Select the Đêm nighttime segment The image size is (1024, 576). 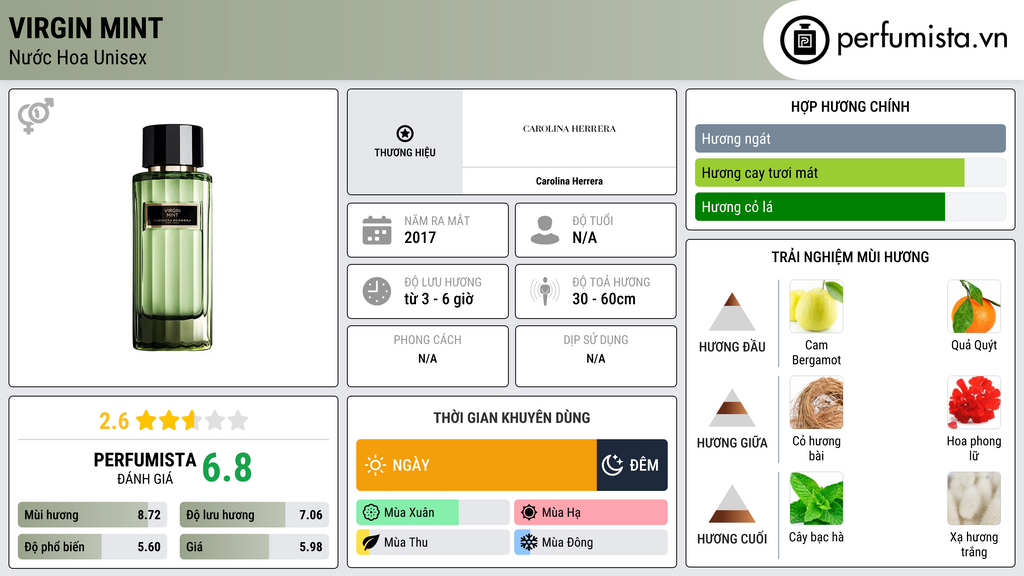click(x=632, y=465)
